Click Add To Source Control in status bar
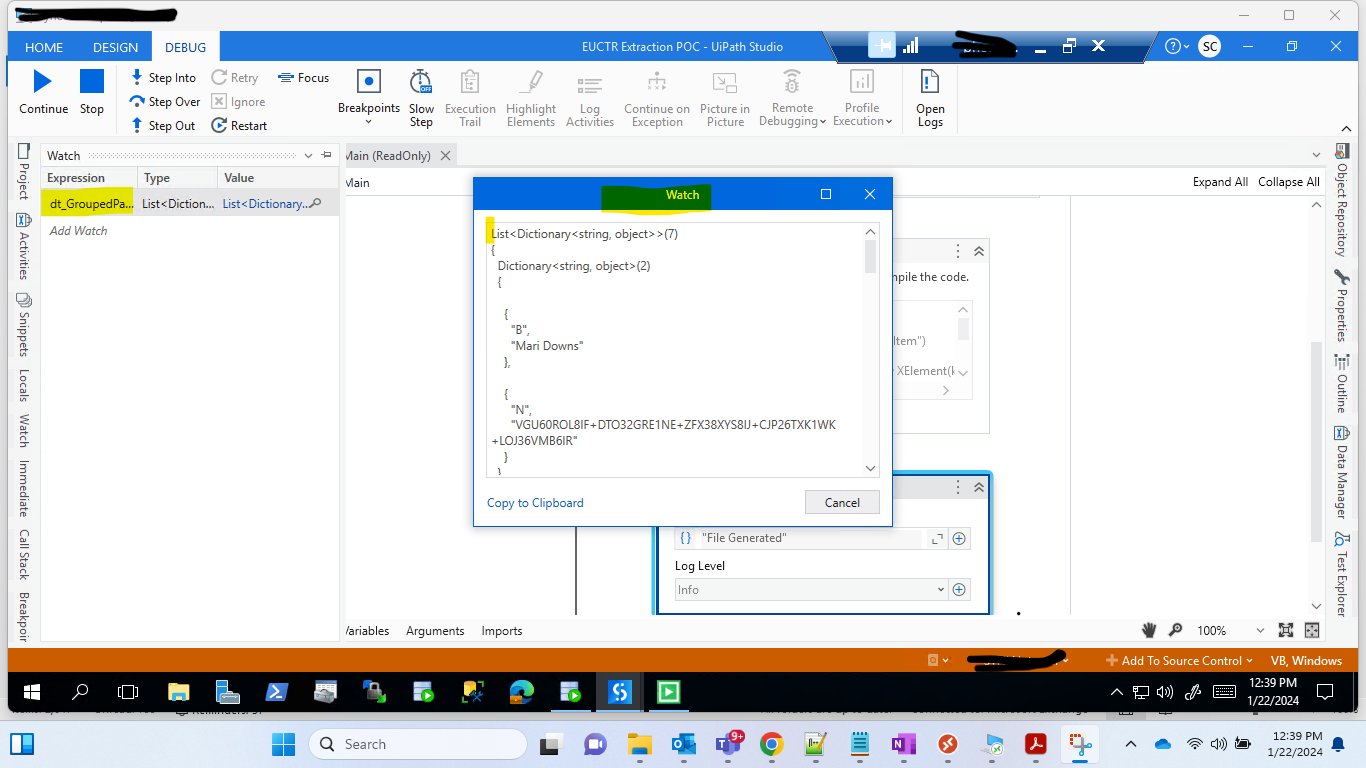1366x768 pixels. (x=1179, y=660)
